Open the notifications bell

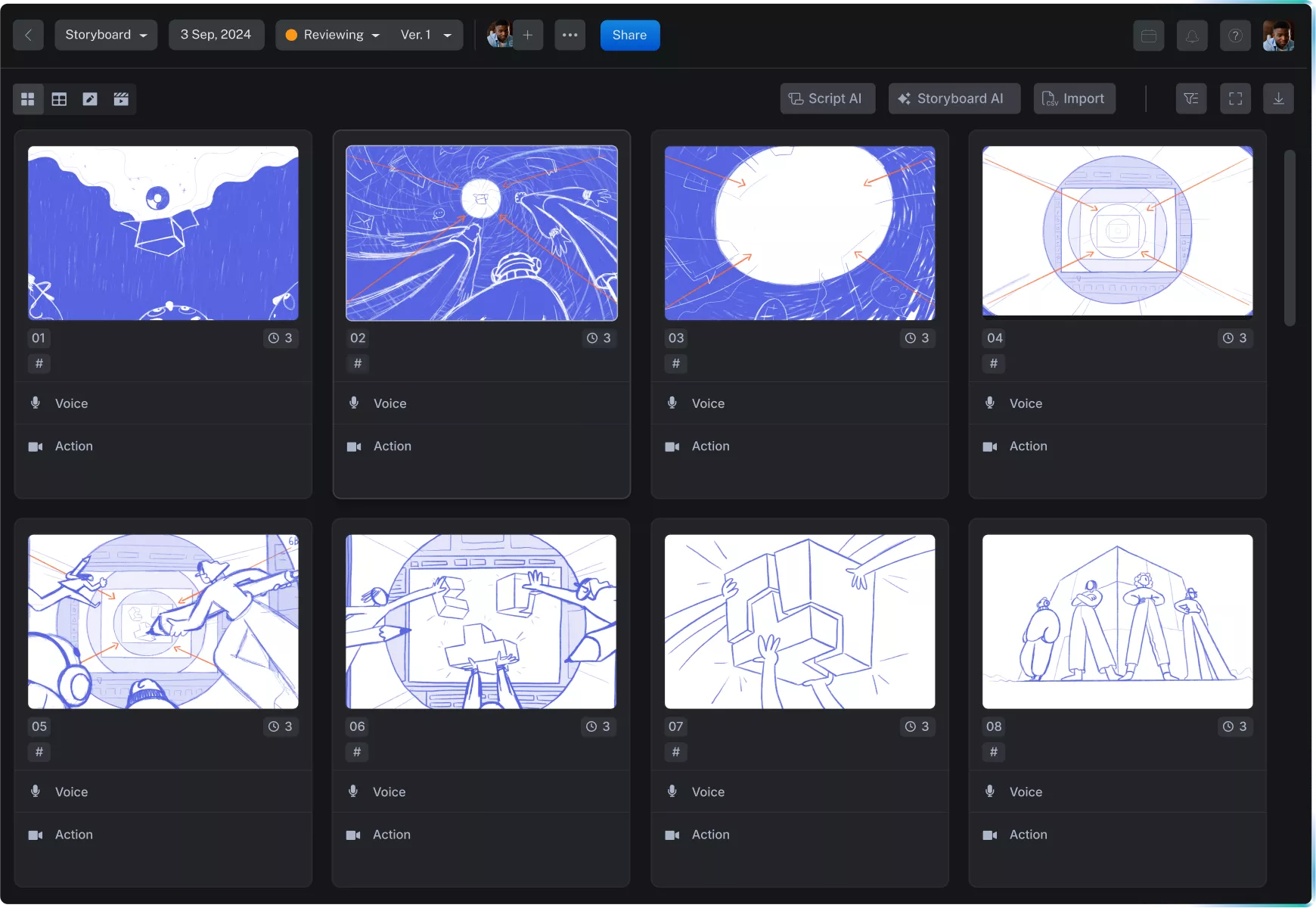click(1191, 35)
